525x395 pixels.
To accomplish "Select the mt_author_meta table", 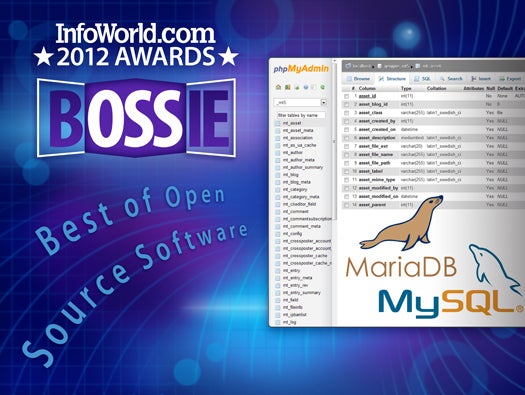I will click(299, 160).
